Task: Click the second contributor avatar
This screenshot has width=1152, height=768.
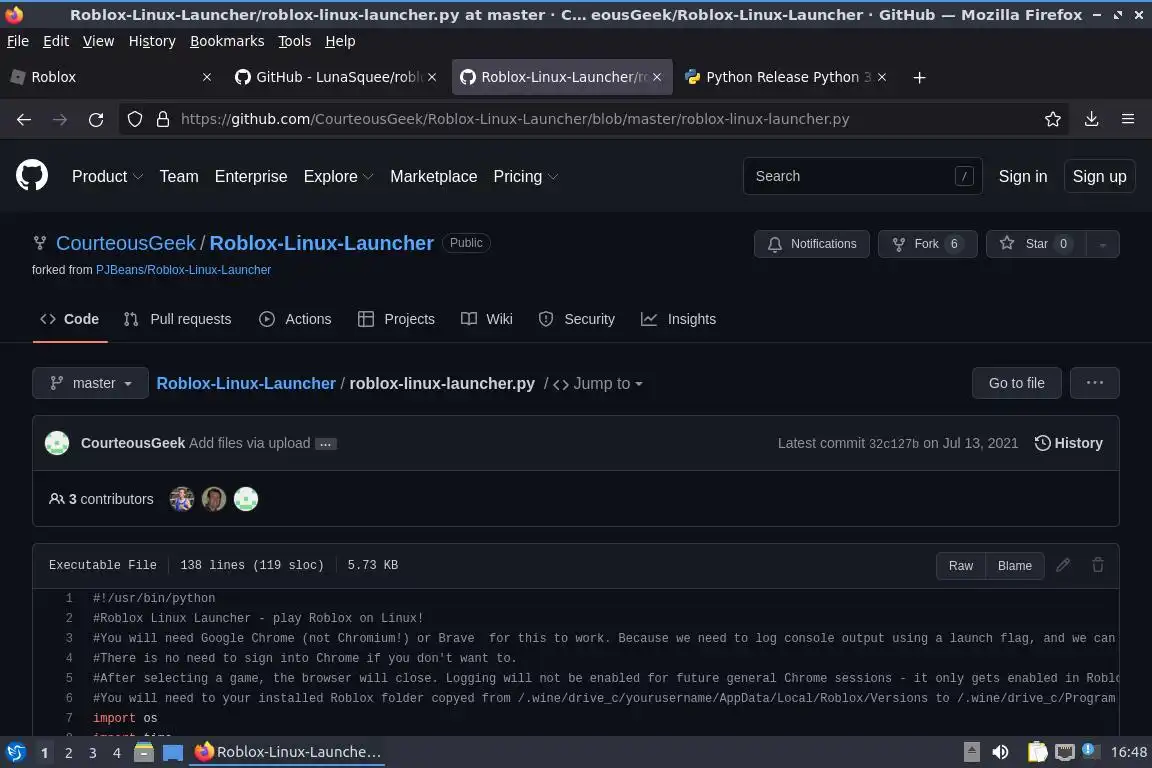Action: [x=214, y=499]
